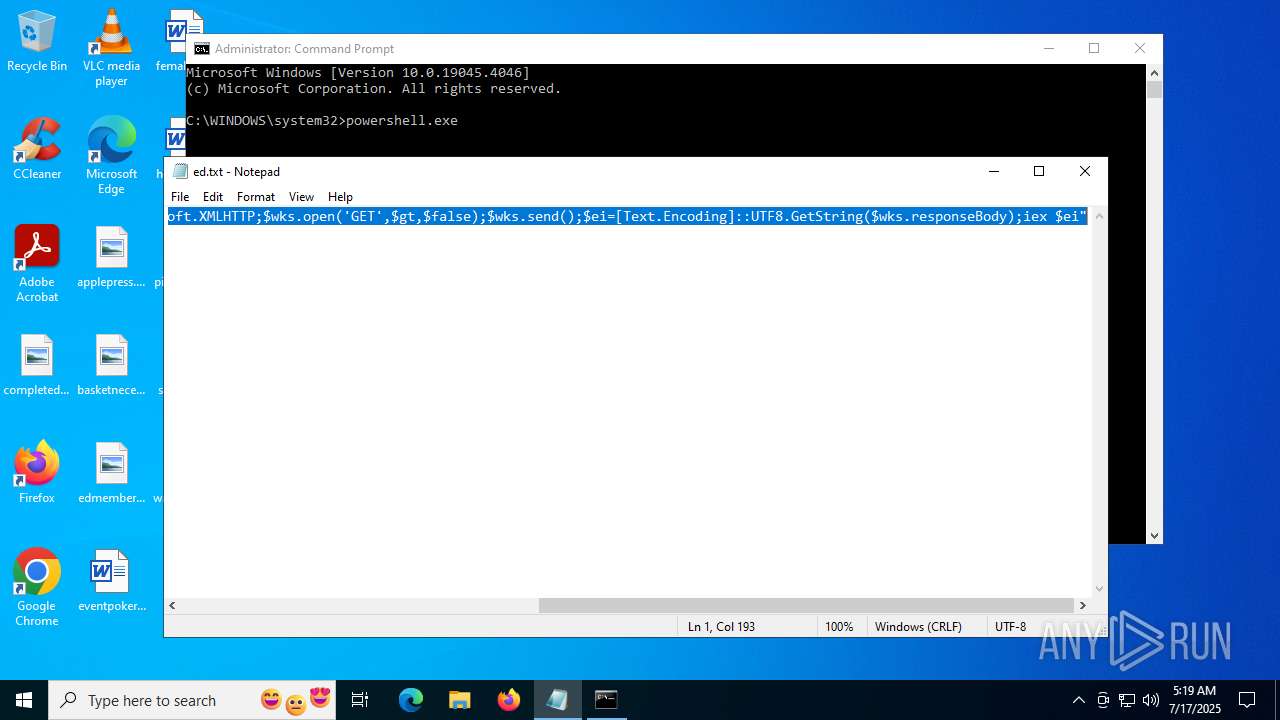Click Command Prompt scroll down arrow

tap(1155, 536)
